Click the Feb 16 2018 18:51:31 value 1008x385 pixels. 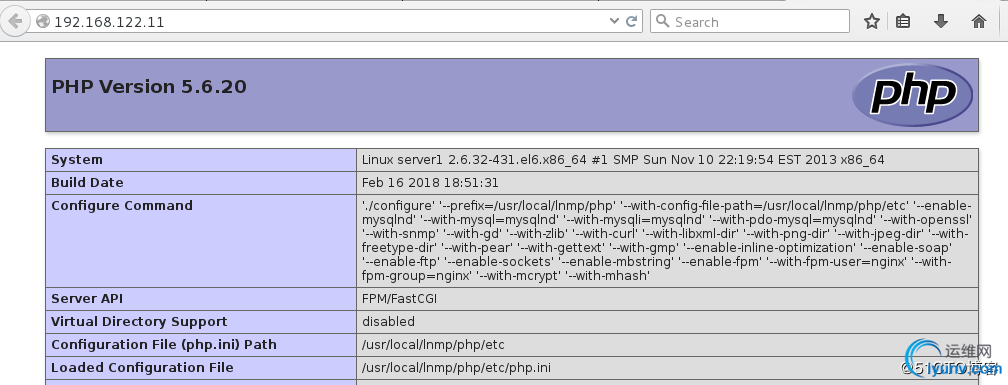(430, 183)
